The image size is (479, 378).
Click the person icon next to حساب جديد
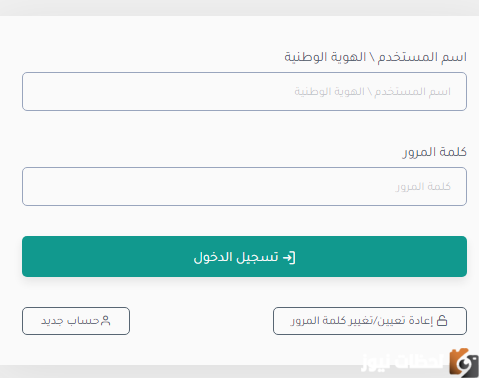105,321
